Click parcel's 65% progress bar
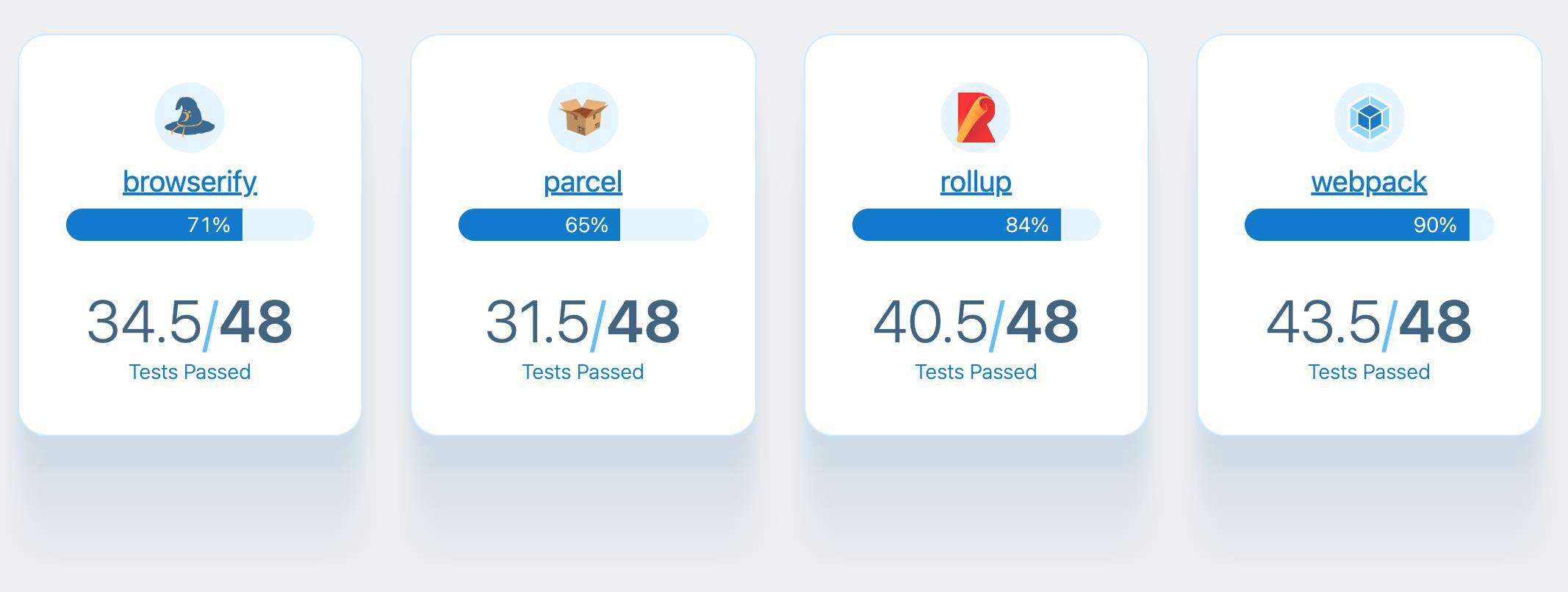1568x592 pixels. (x=583, y=225)
